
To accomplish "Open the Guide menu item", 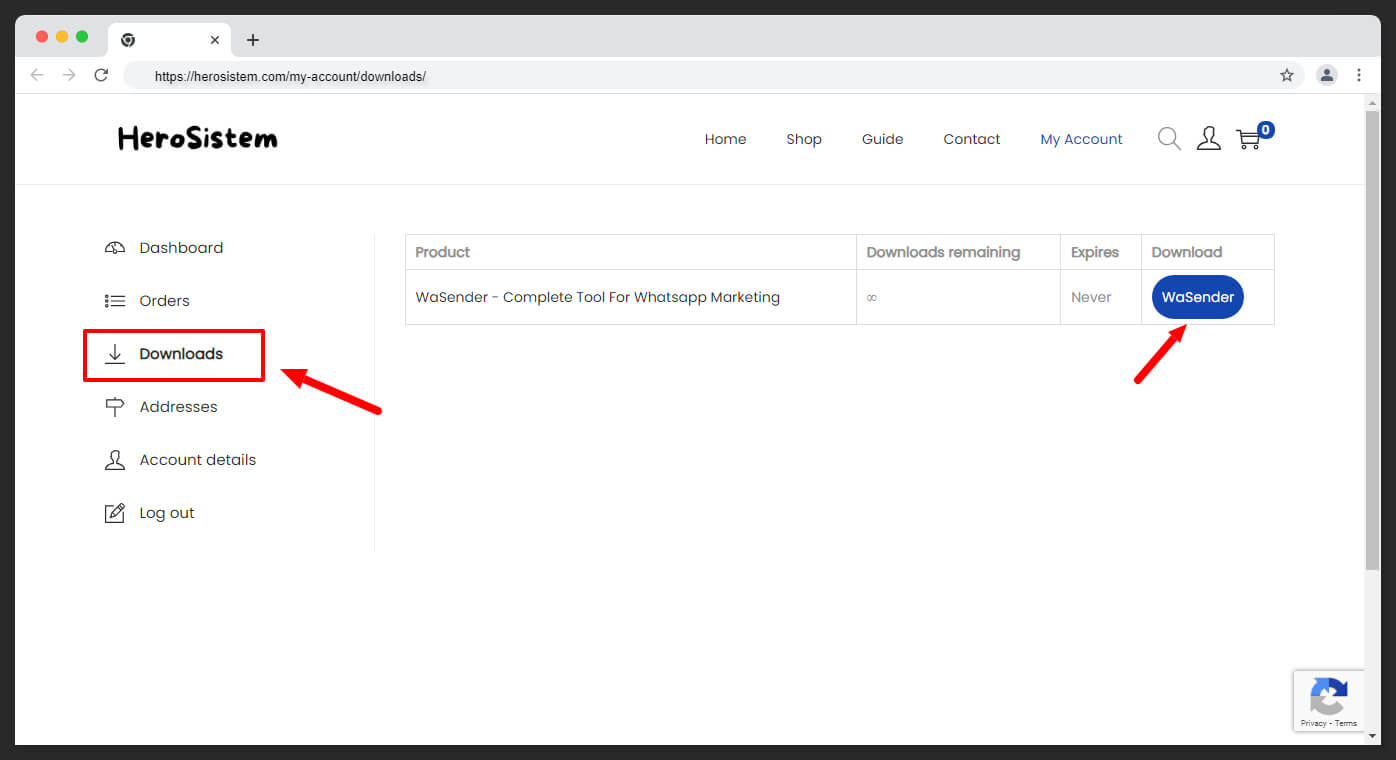I will coord(882,139).
